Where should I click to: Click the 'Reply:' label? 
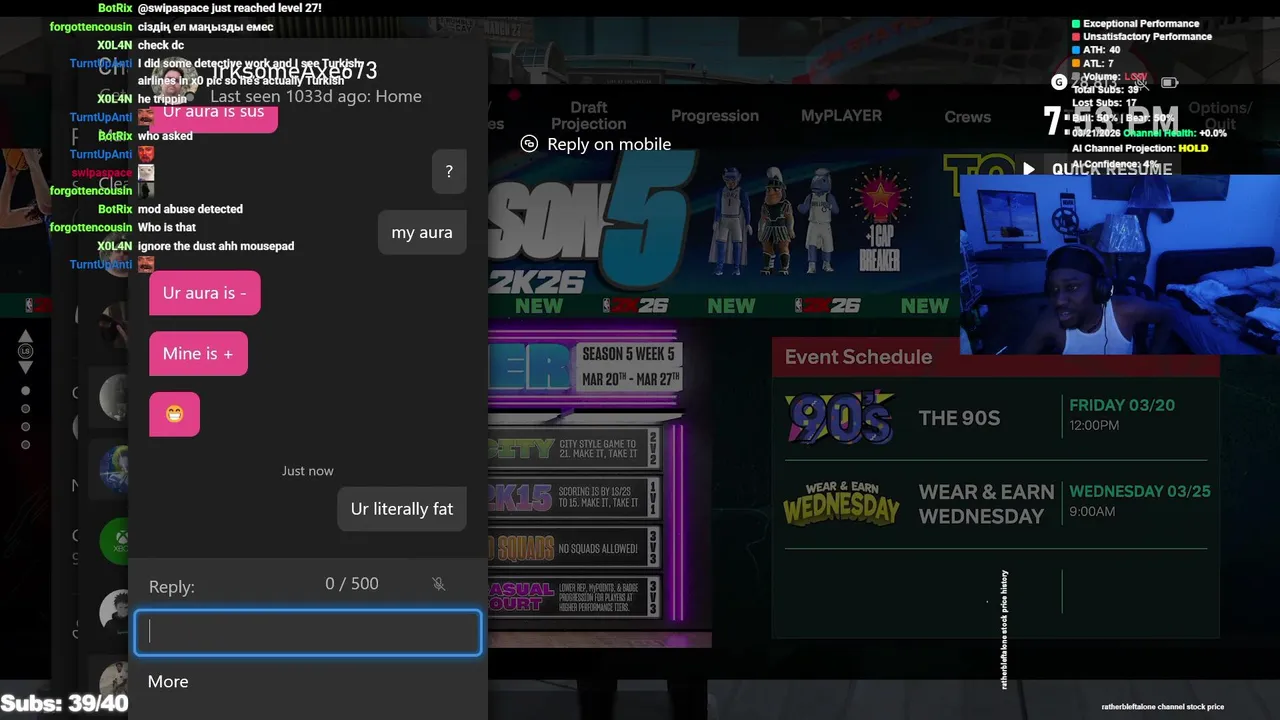tap(172, 587)
